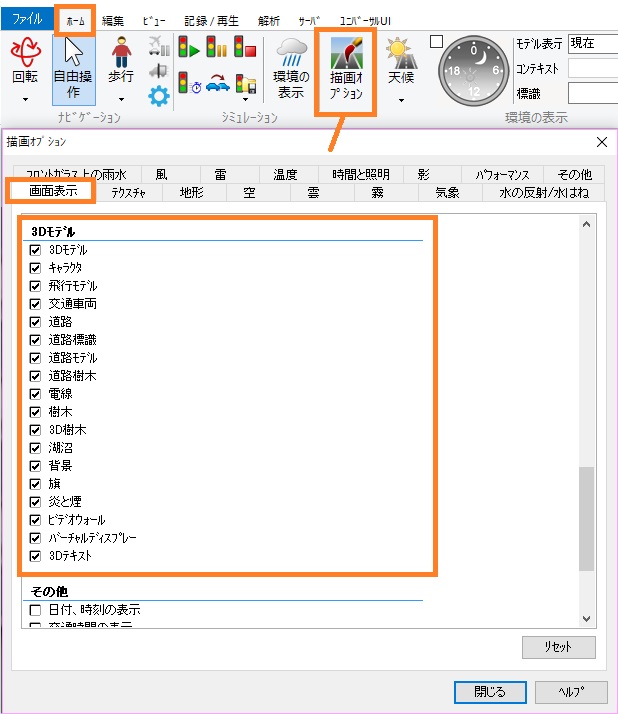Image resolution: width=618 pixels, height=714 pixels.
Task: Toggle ビデオウォール checkbox
Action: point(35,520)
